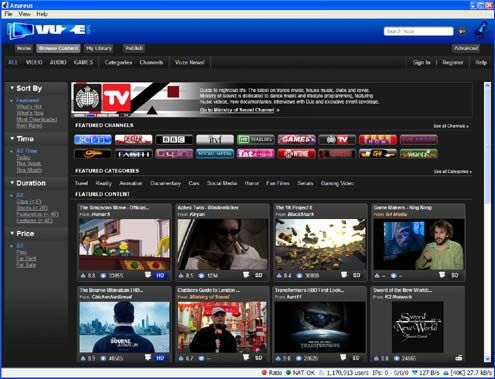Viewport: 495px width, 379px height.
Task: Click the See all Channels link
Action: point(451,126)
